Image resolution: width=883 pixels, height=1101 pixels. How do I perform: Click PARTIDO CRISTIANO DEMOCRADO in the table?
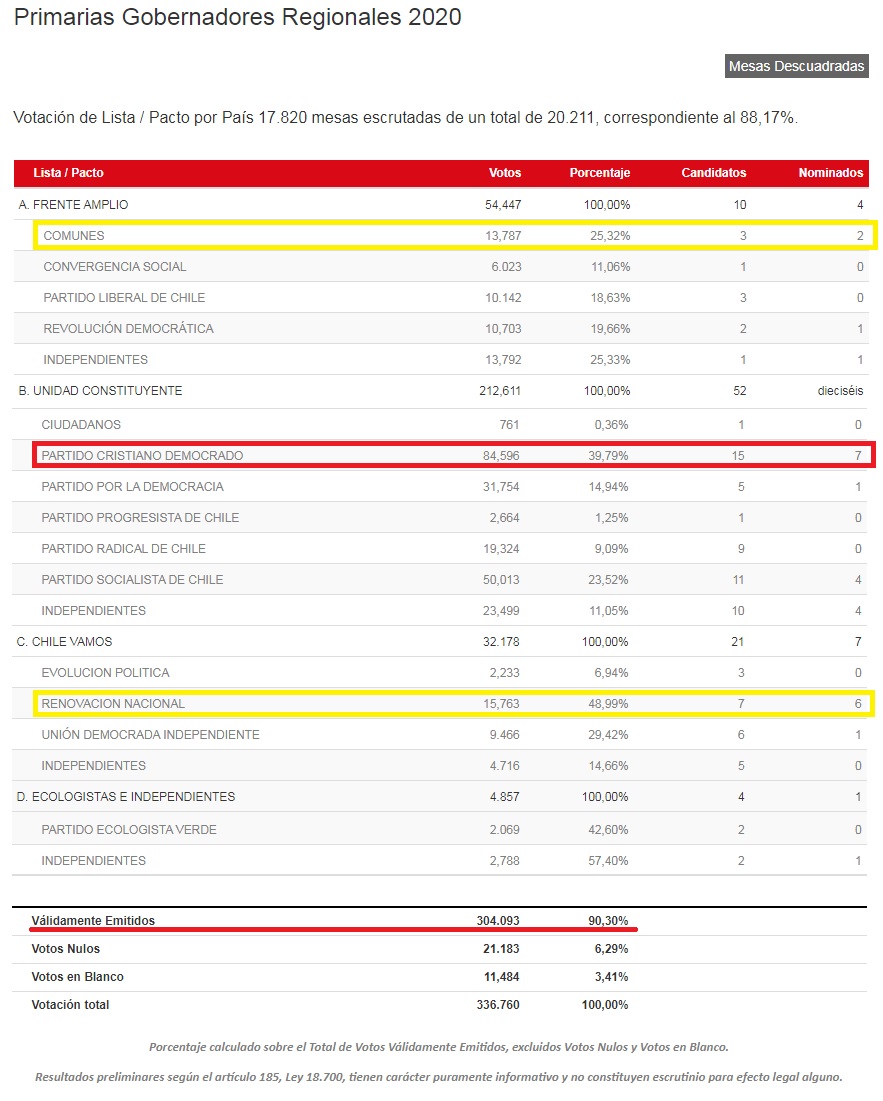tap(142, 456)
